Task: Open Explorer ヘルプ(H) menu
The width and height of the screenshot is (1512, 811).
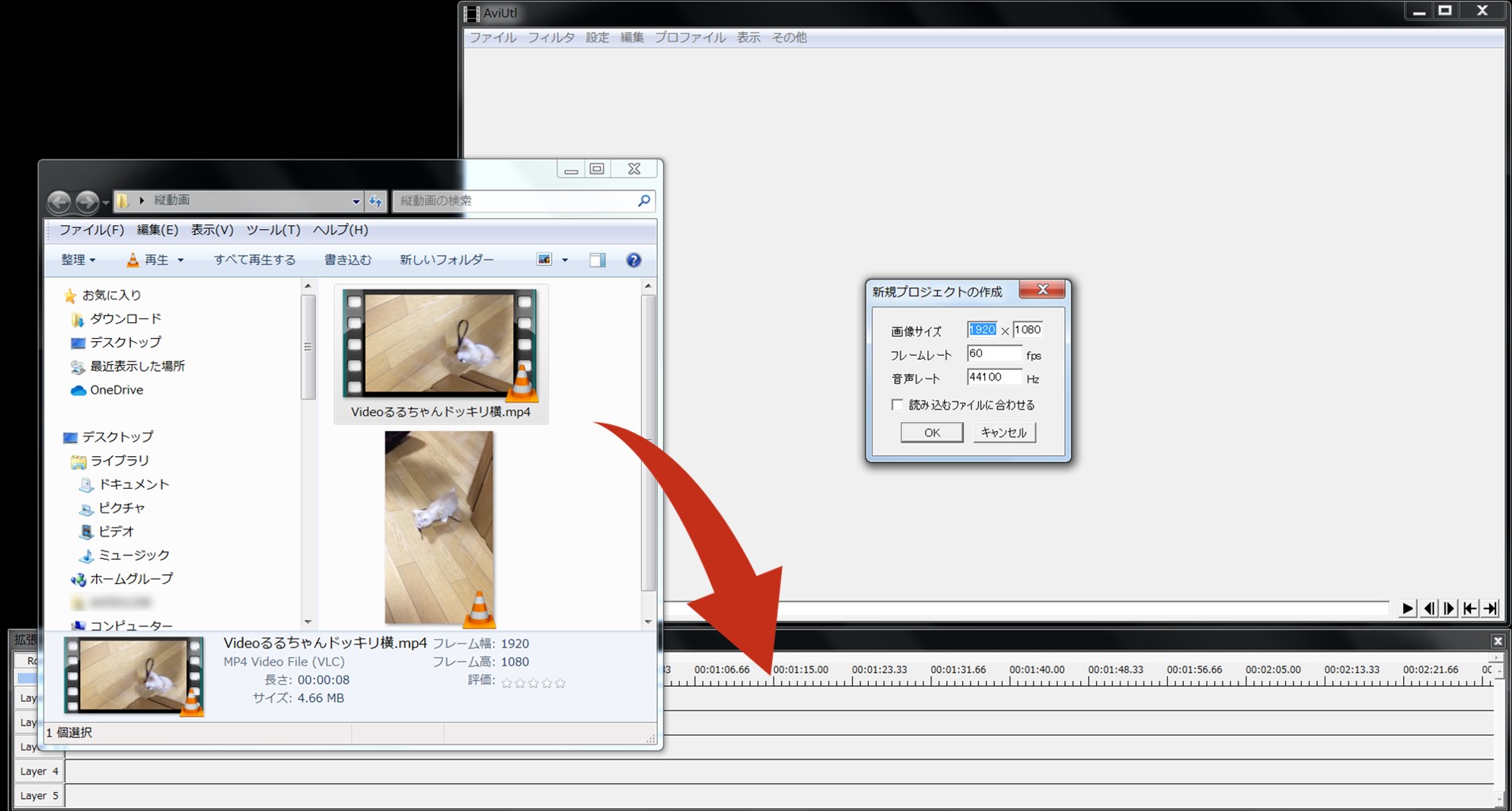Action: point(340,230)
